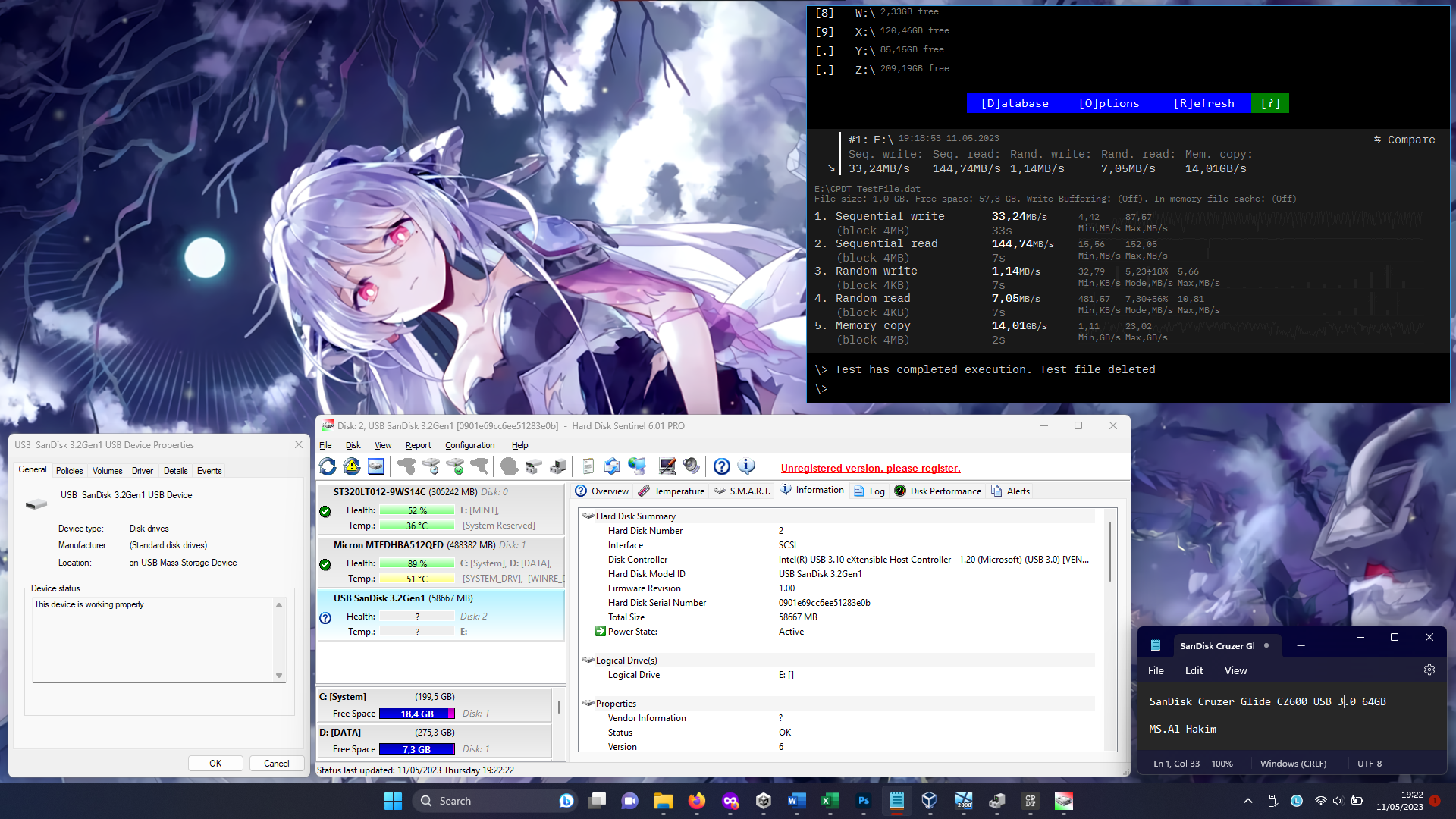Click the Windows Start button

click(393, 801)
